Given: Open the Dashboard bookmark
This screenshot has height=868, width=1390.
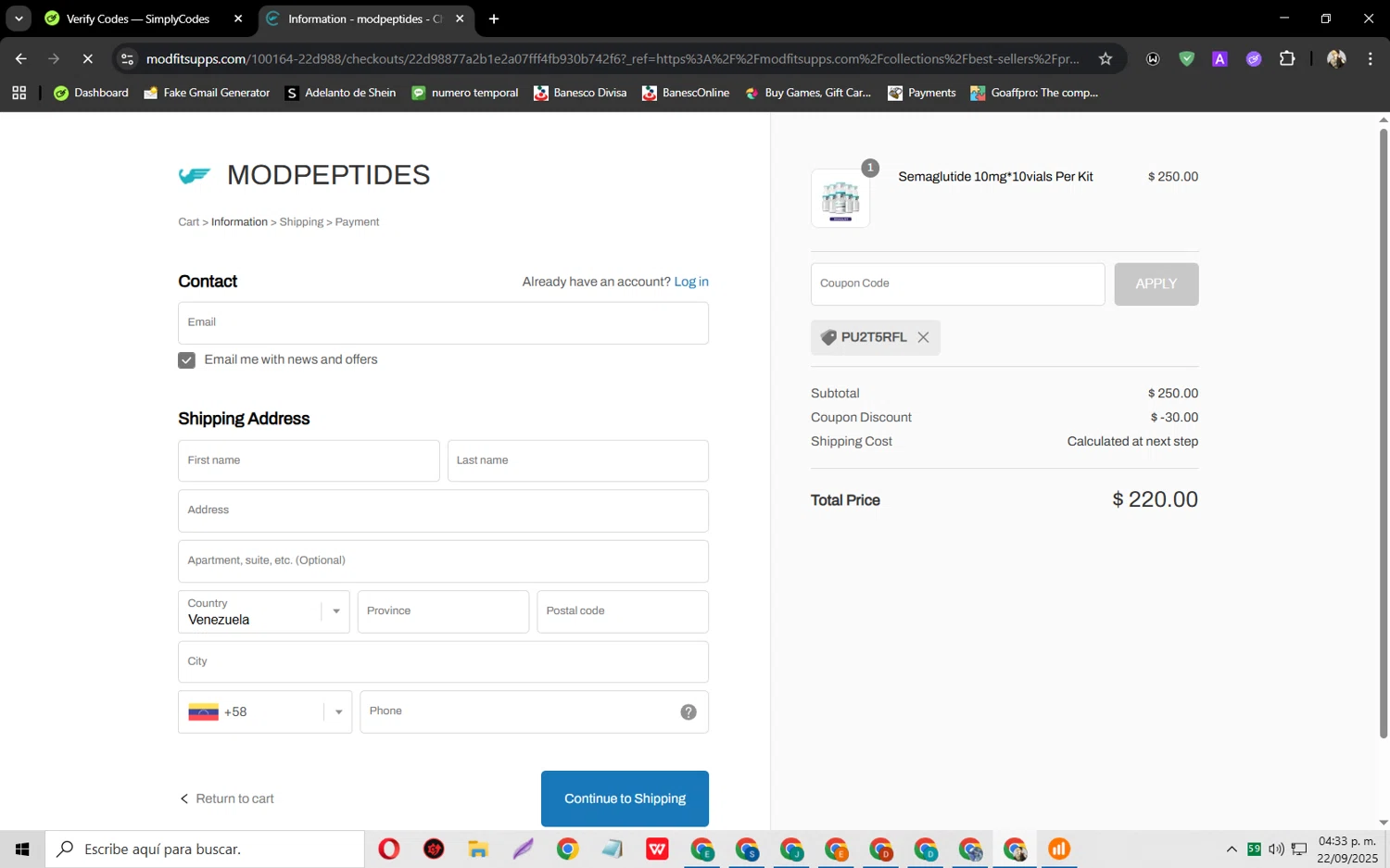Looking at the screenshot, I should pos(91,93).
